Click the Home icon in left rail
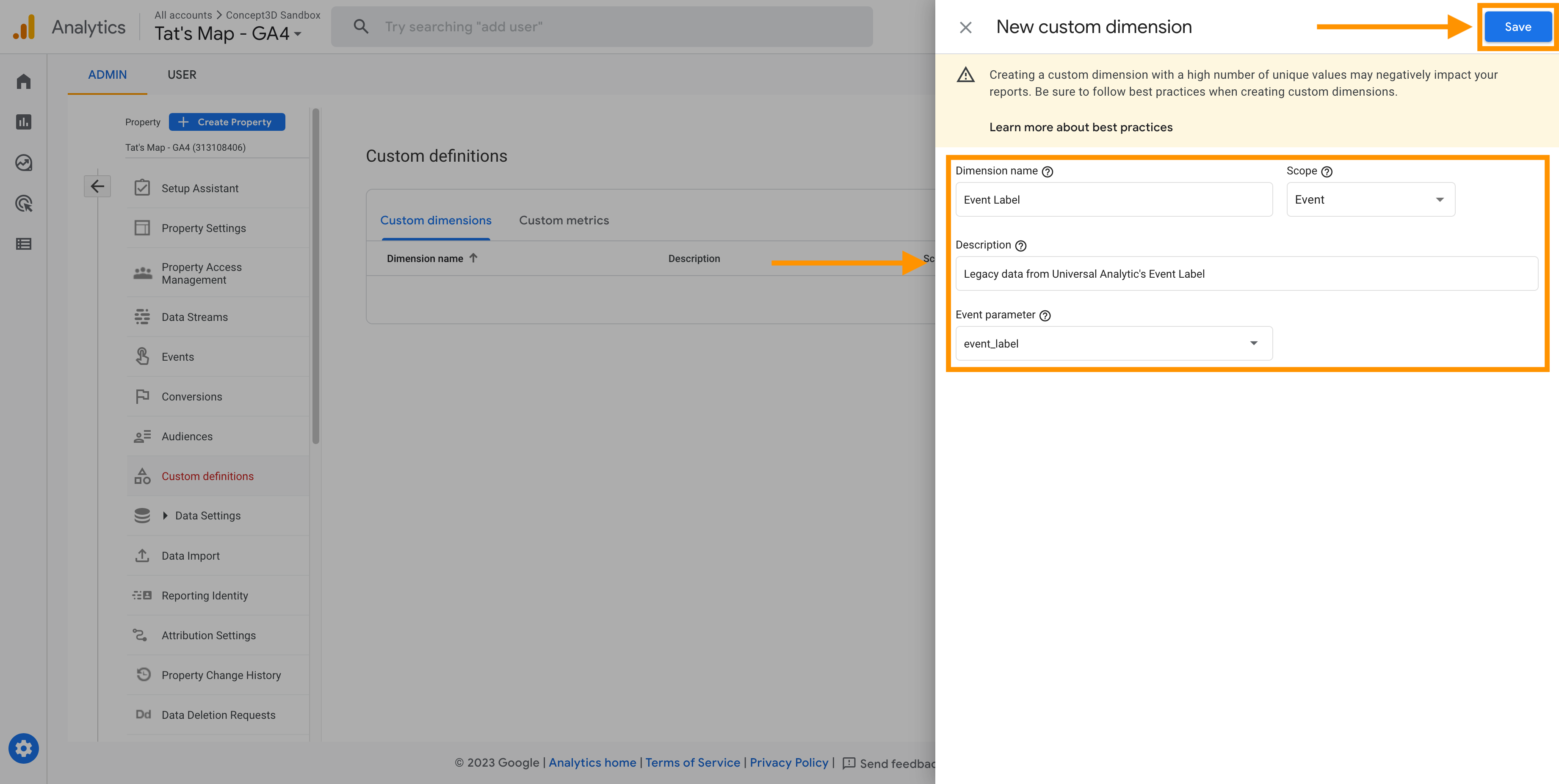 point(24,81)
